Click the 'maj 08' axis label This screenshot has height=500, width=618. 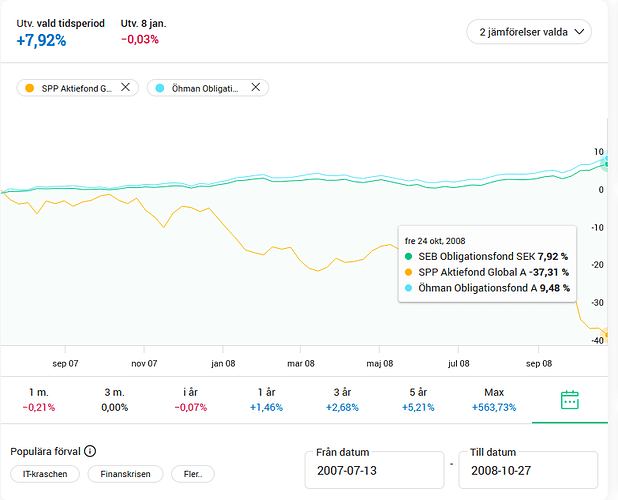380,364
